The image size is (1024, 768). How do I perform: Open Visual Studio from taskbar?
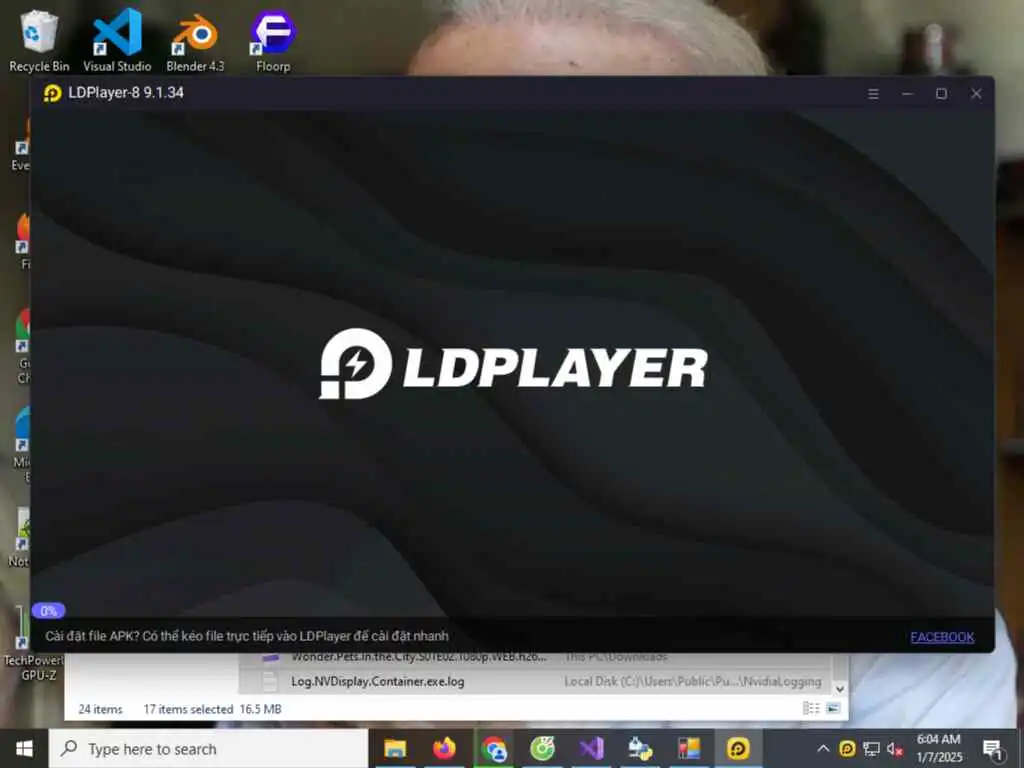[x=591, y=748]
